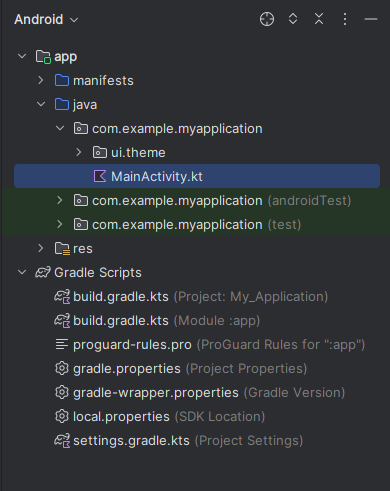Select proguard-rules.pro file

point(210,345)
